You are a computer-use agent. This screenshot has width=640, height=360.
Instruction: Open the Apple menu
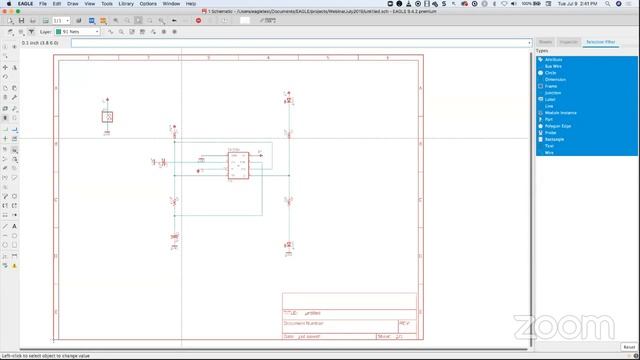9,4
